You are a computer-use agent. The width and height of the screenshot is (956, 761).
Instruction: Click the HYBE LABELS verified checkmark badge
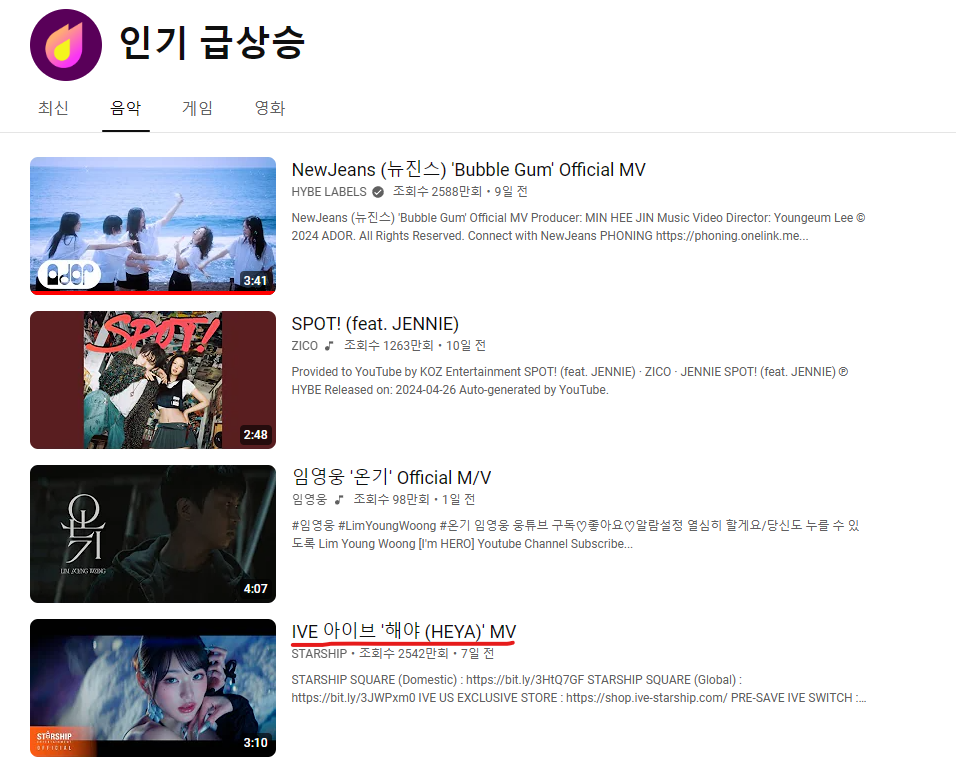(x=378, y=192)
